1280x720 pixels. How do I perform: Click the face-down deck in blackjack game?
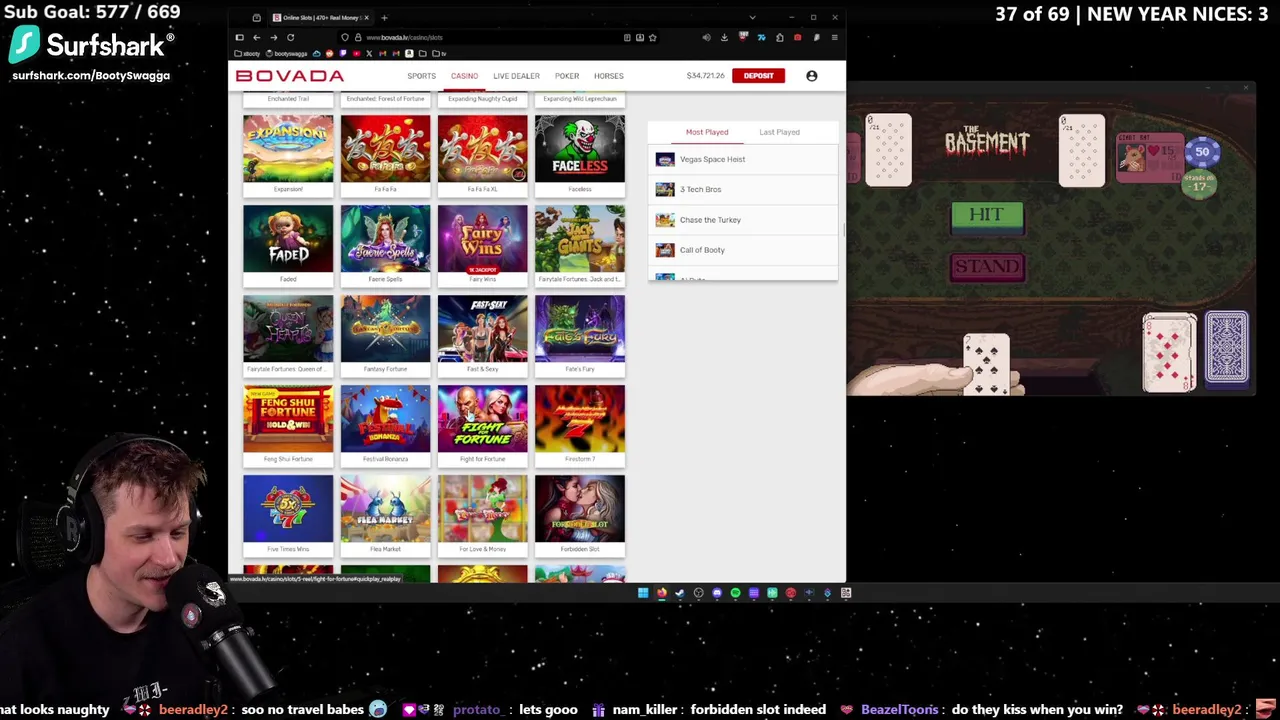tap(1227, 348)
